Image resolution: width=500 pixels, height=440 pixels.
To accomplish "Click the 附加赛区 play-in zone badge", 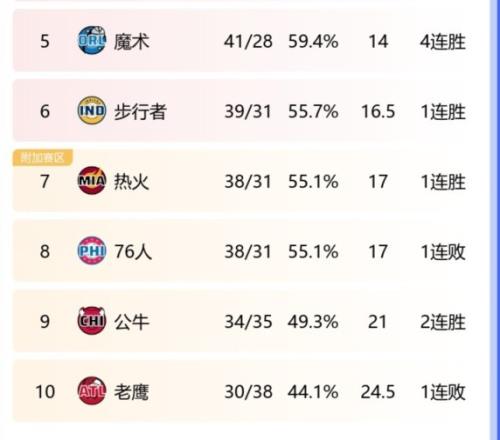I will click(43, 157).
